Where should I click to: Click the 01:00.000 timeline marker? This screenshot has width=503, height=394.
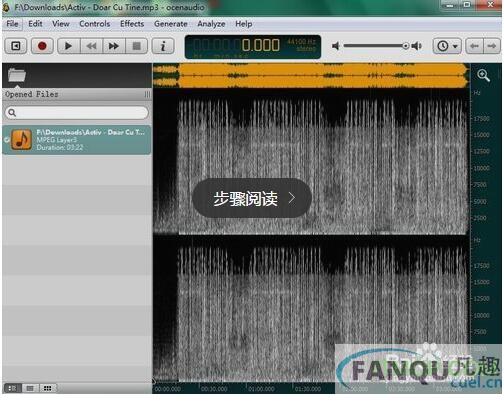(261, 389)
